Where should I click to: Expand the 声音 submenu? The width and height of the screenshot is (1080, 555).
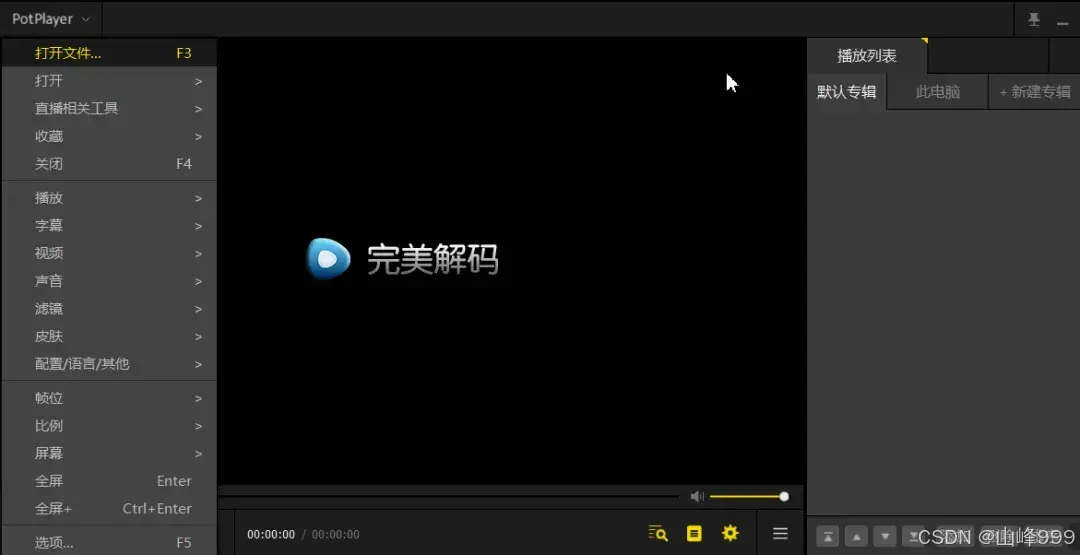click(110, 281)
